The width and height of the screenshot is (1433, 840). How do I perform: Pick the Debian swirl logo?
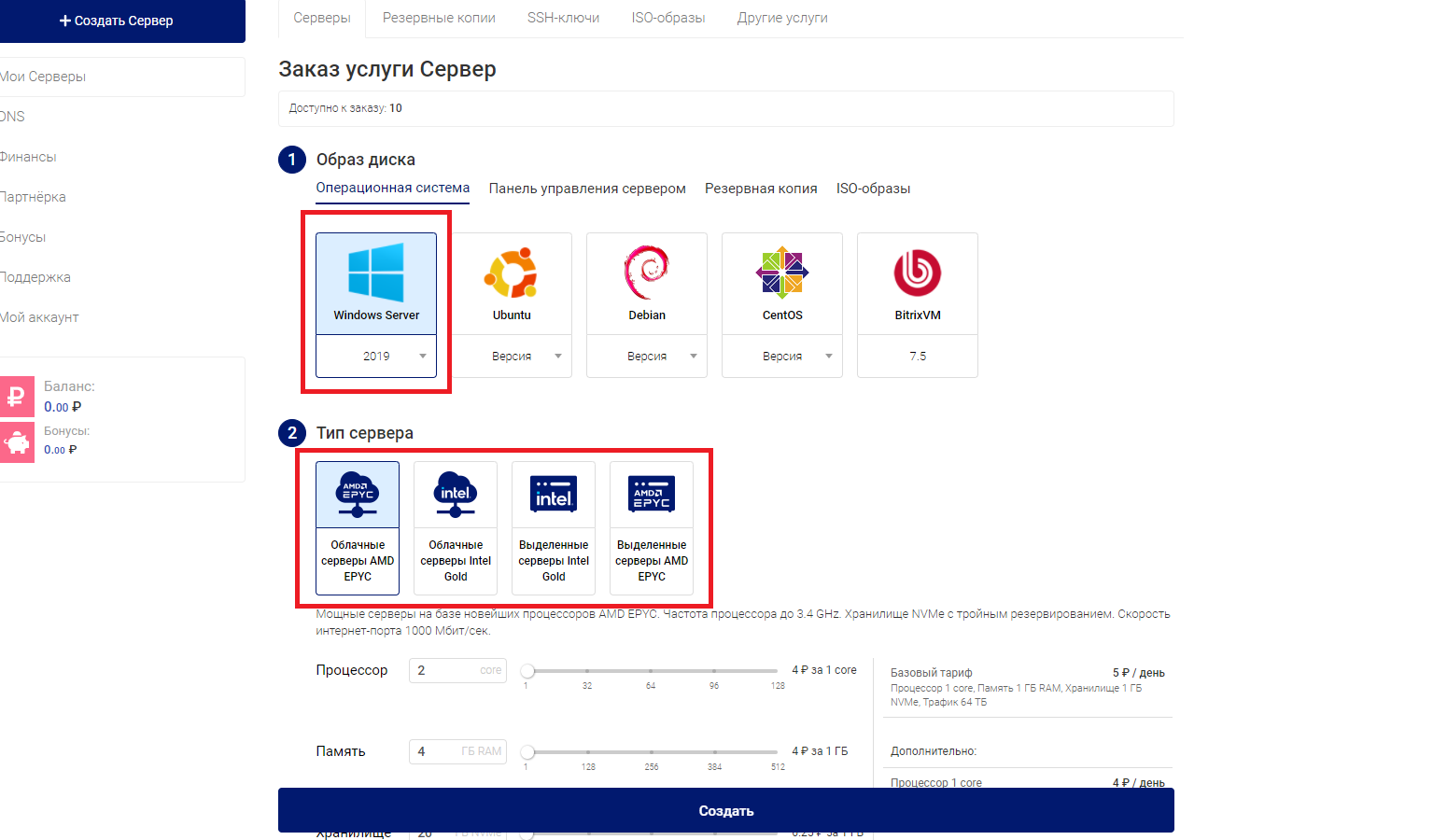647,273
